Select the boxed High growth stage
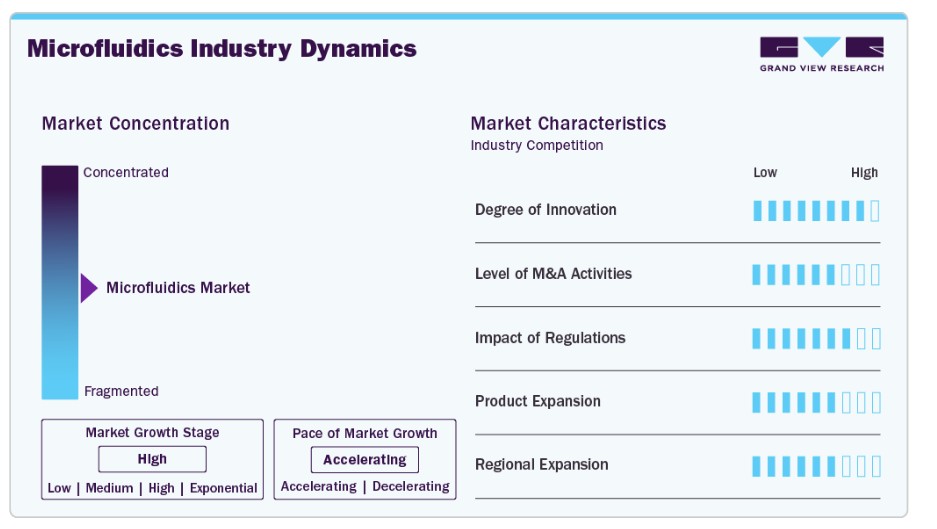The width and height of the screenshot is (937, 529). click(x=152, y=460)
